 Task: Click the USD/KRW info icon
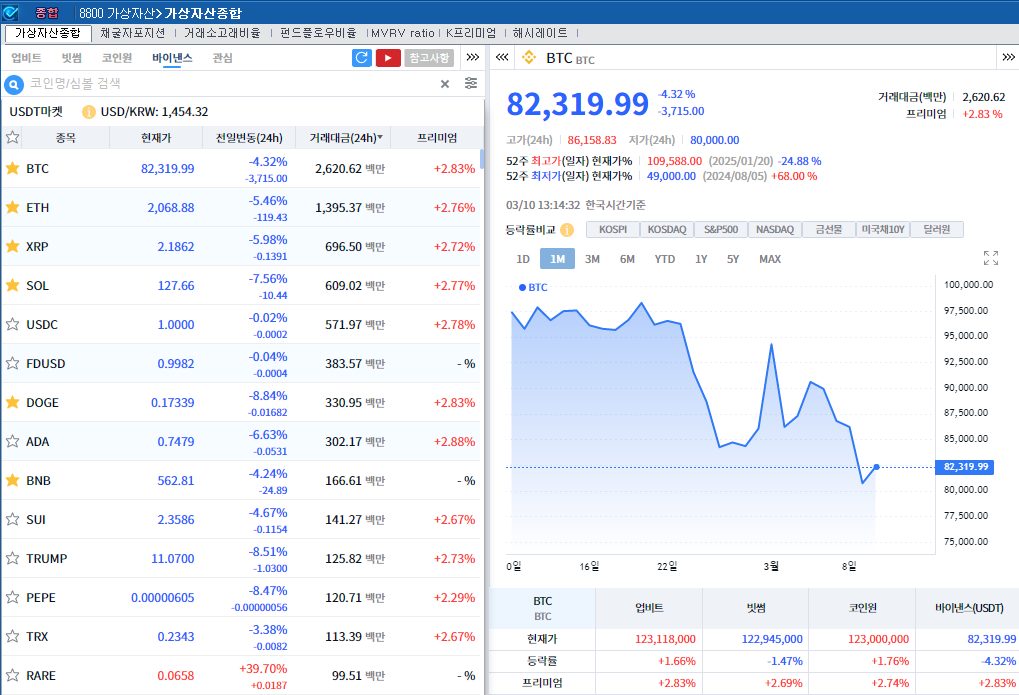pyautogui.click(x=89, y=112)
